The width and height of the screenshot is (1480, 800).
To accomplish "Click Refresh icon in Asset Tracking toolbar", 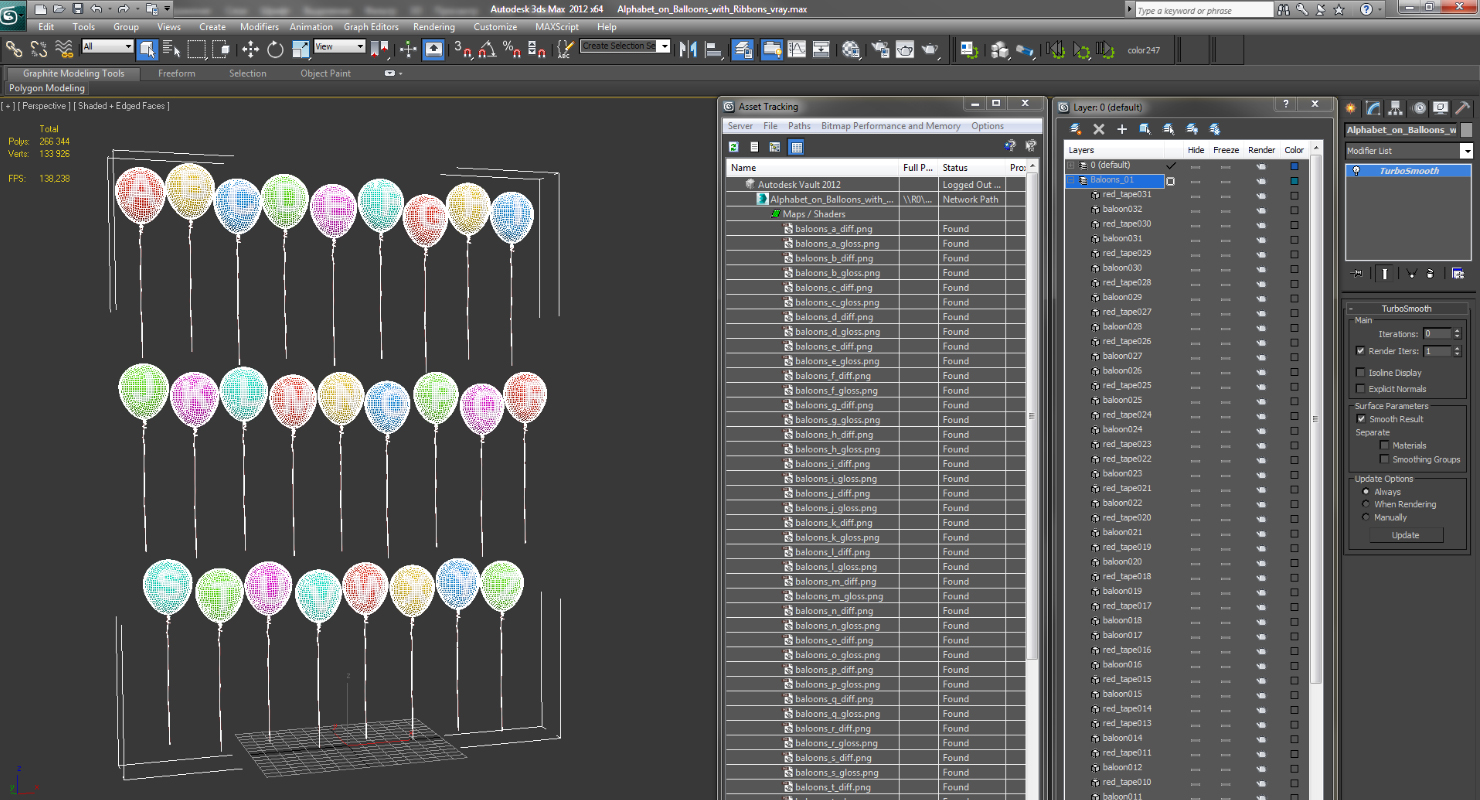I will click(x=733, y=147).
